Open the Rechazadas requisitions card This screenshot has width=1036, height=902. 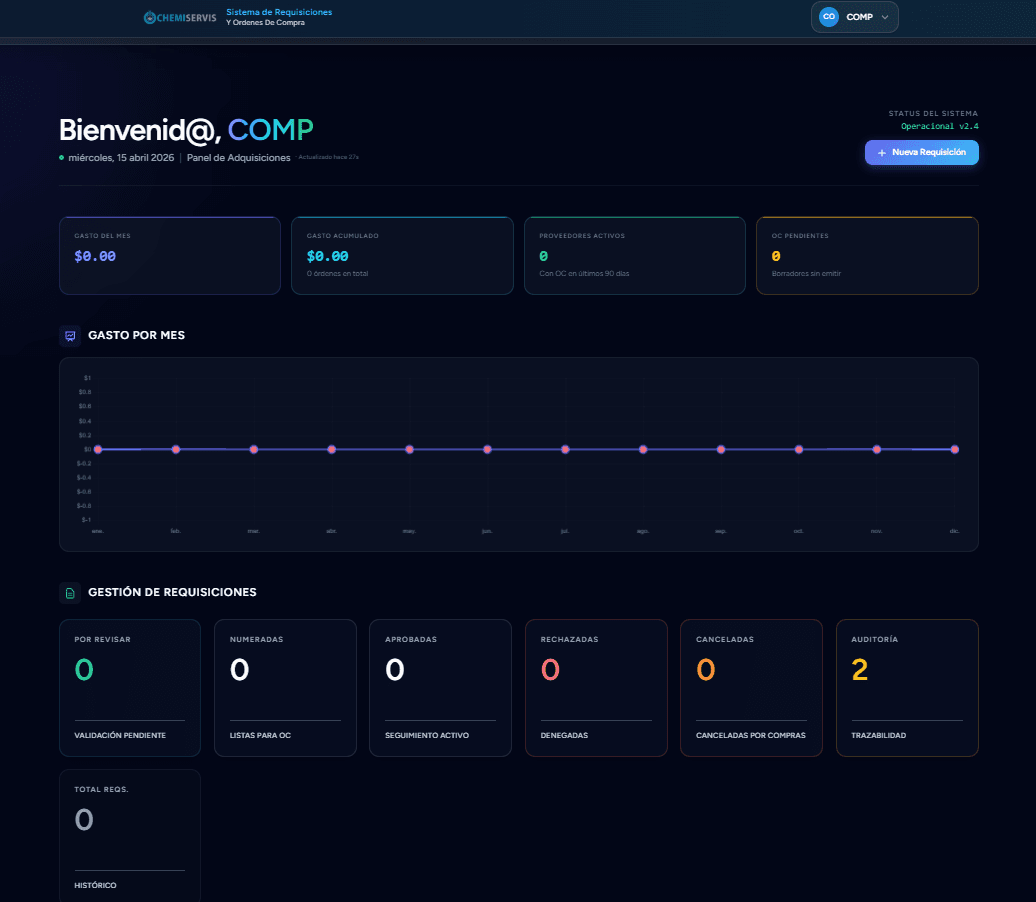click(596, 688)
